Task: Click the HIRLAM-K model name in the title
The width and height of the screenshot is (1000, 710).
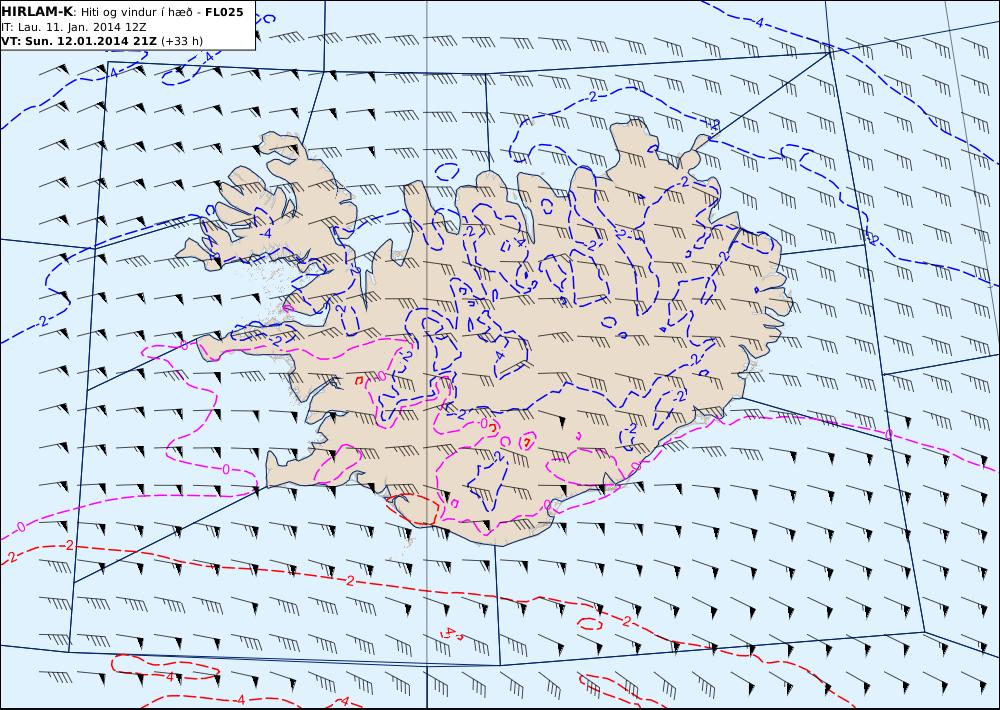Action: pos(38,12)
